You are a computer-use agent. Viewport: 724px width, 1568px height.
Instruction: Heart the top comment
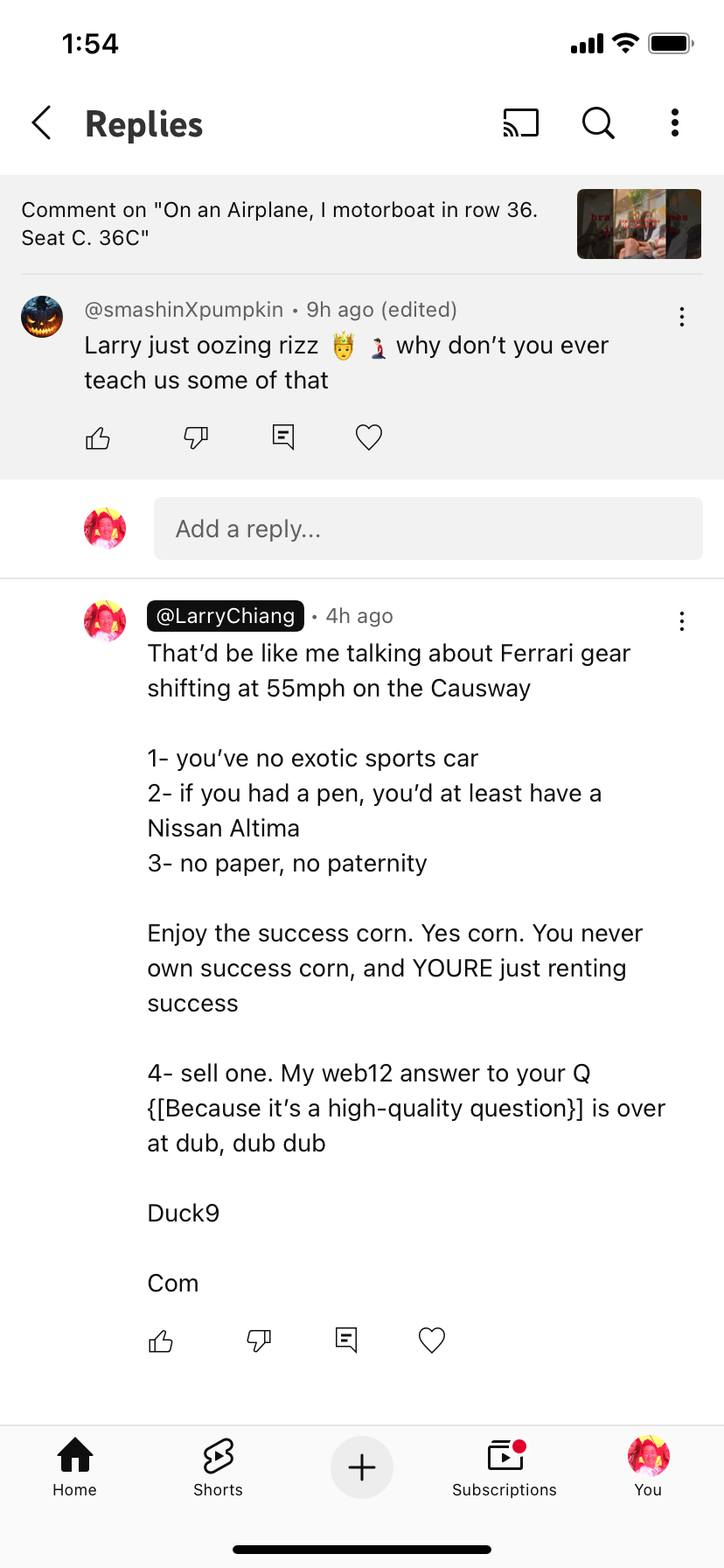[368, 437]
